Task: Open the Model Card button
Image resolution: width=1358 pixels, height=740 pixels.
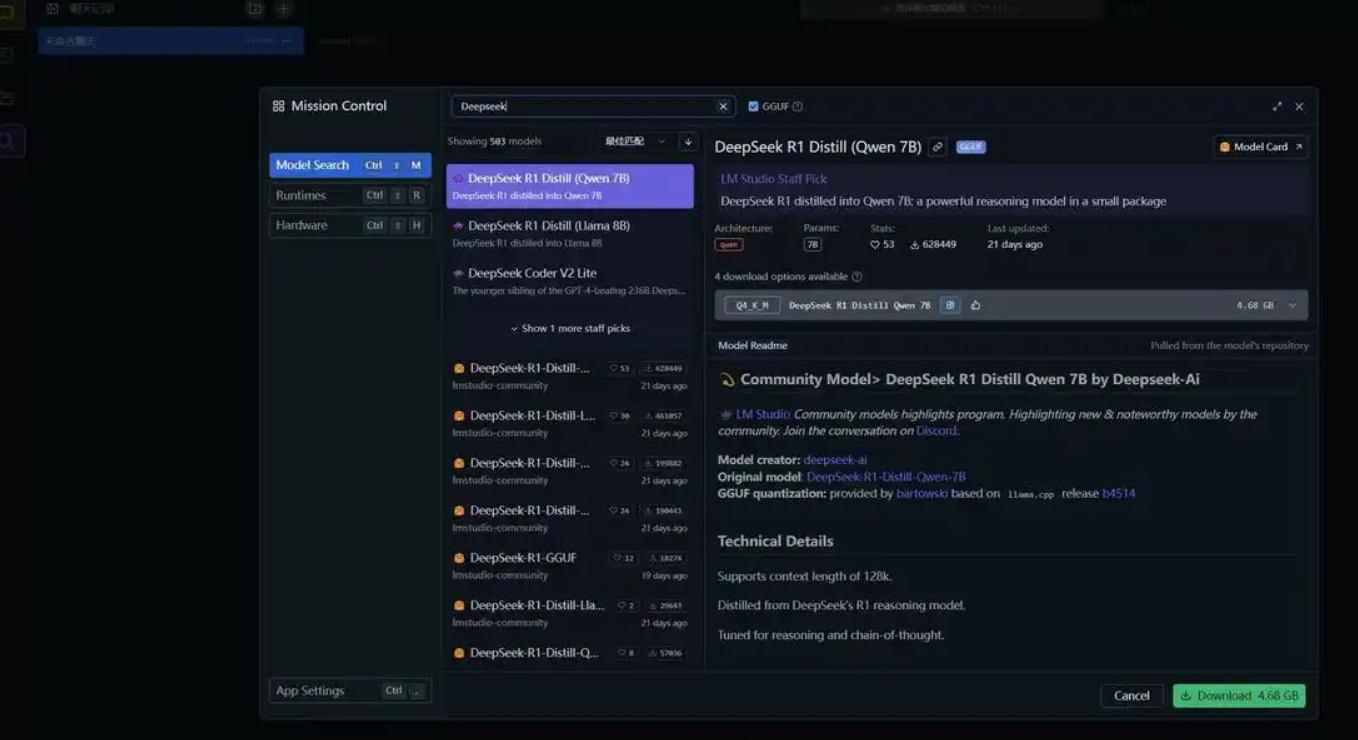Action: (1261, 147)
